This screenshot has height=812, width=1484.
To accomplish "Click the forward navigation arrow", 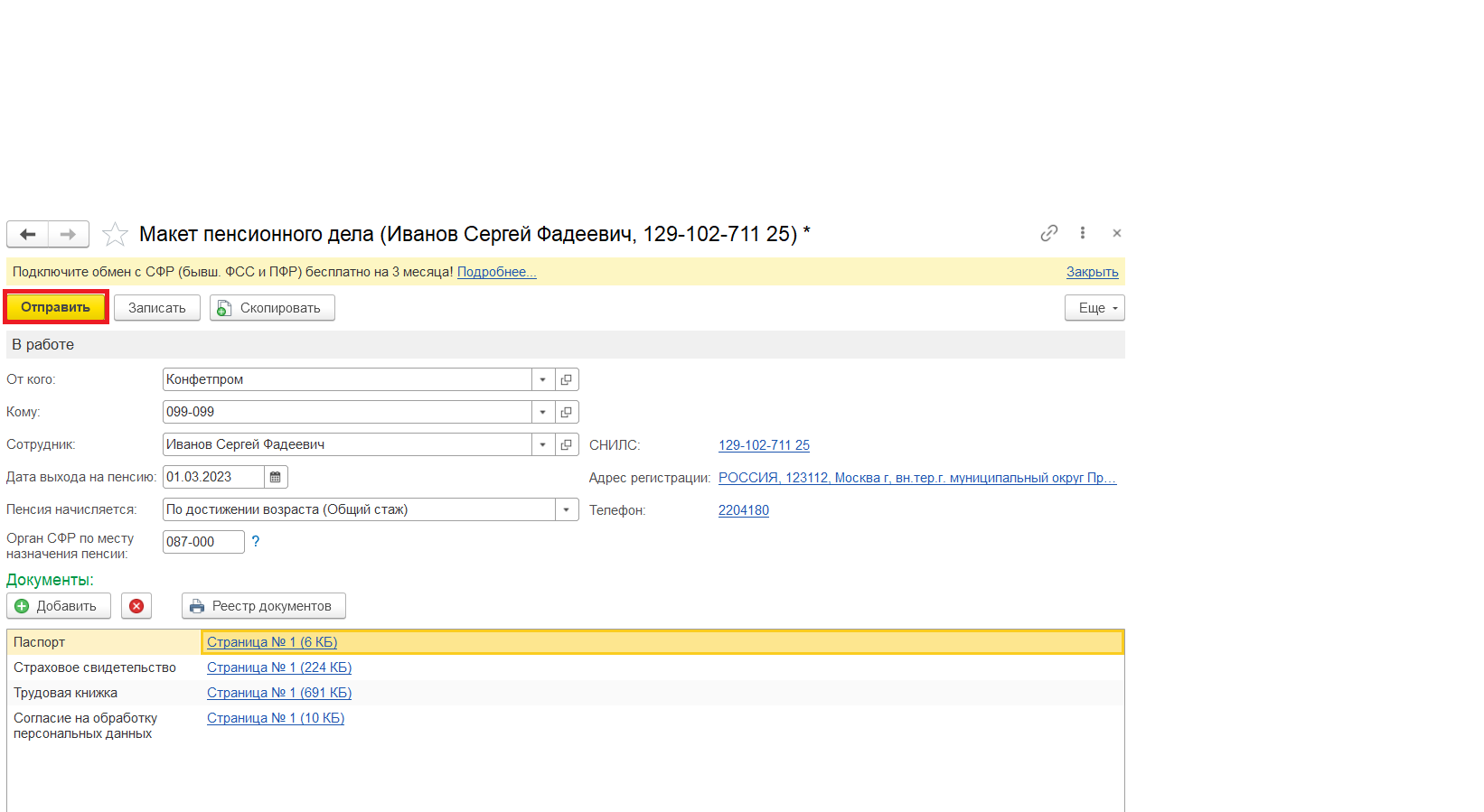I will [x=69, y=235].
